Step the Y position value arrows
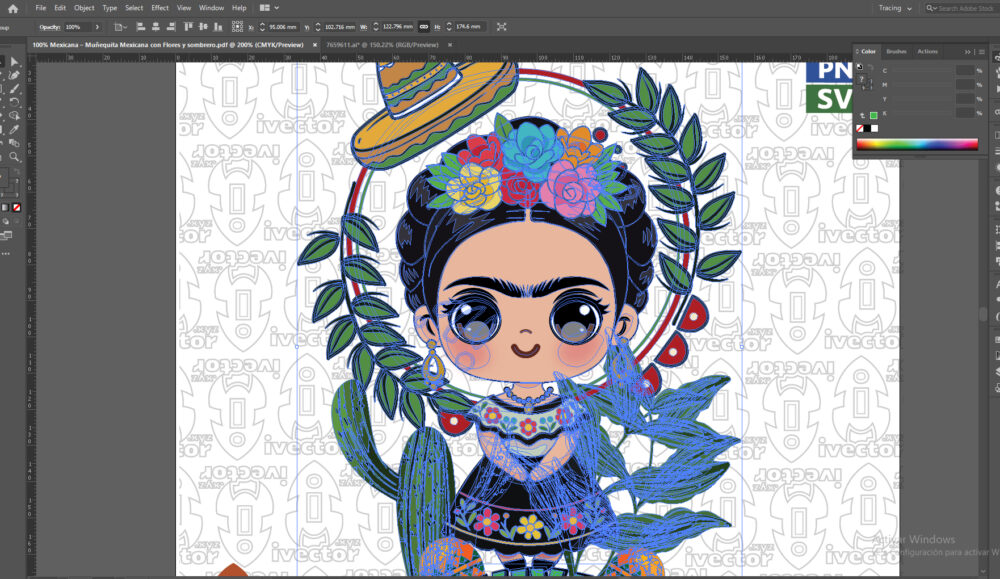Image resolution: width=1000 pixels, height=579 pixels. click(x=318, y=27)
